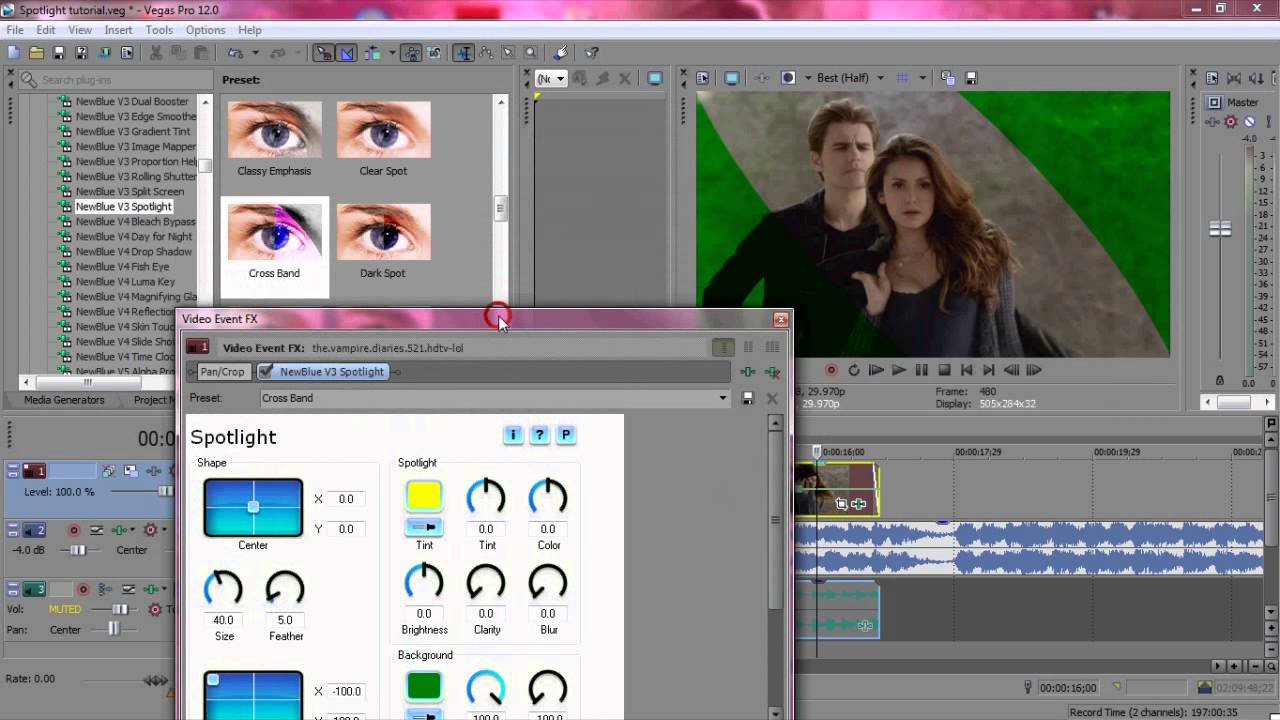The height and width of the screenshot is (720, 1280).
Task: Click the What's This help cursor icon
Action: click(x=592, y=53)
